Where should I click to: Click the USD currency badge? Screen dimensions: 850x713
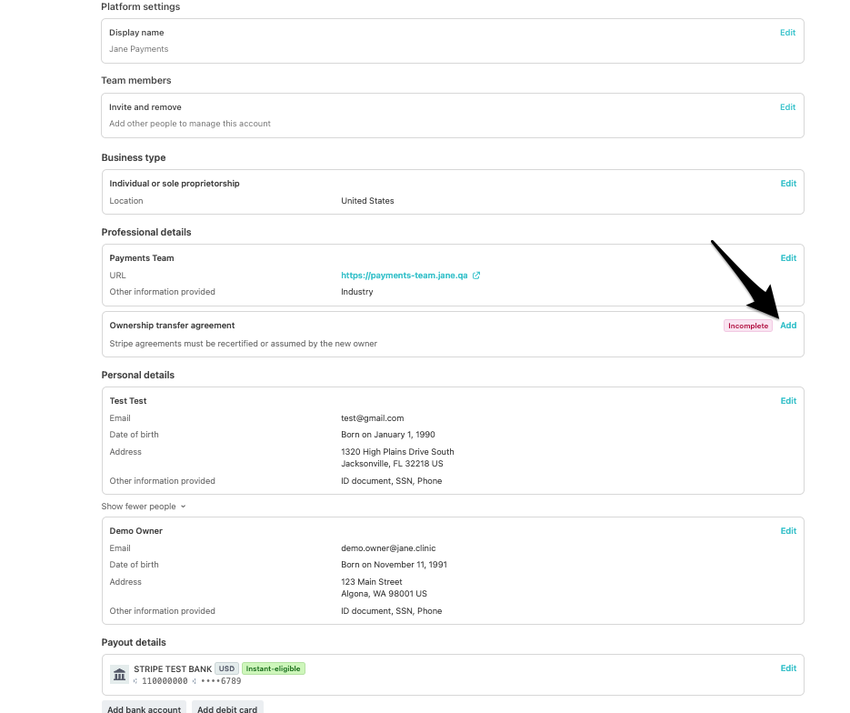point(227,669)
